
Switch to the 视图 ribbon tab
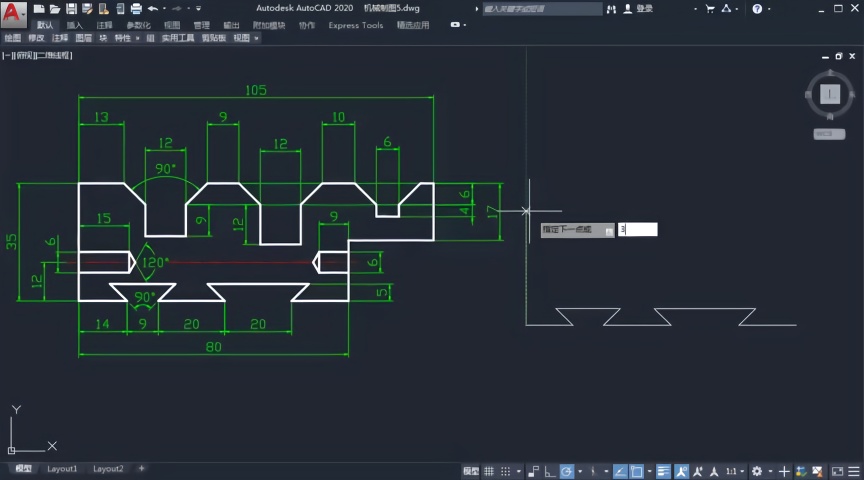172,25
